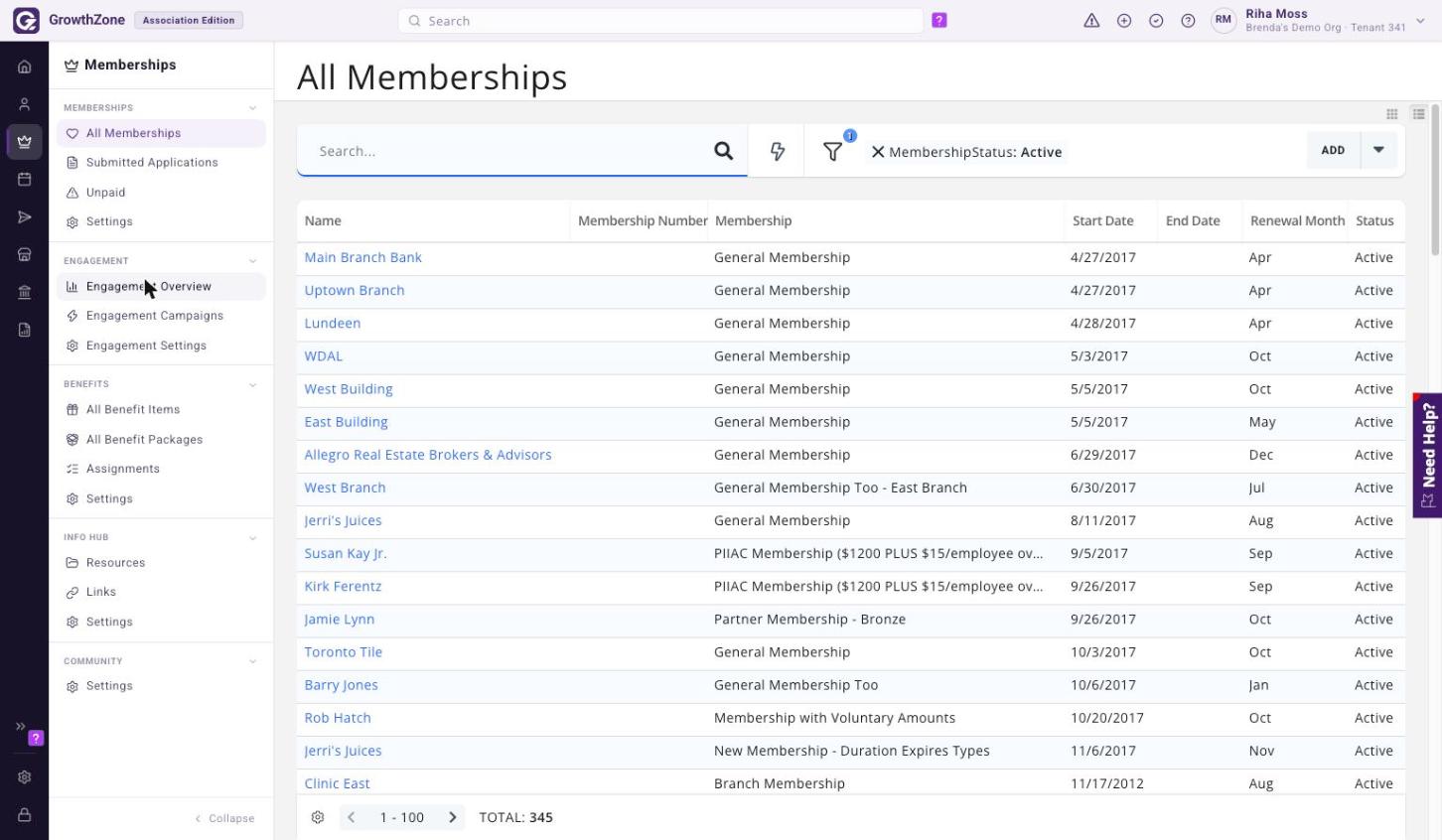This screenshot has height=840, width=1442.
Task: Open the Contacts person icon in rail
Action: [x=25, y=104]
